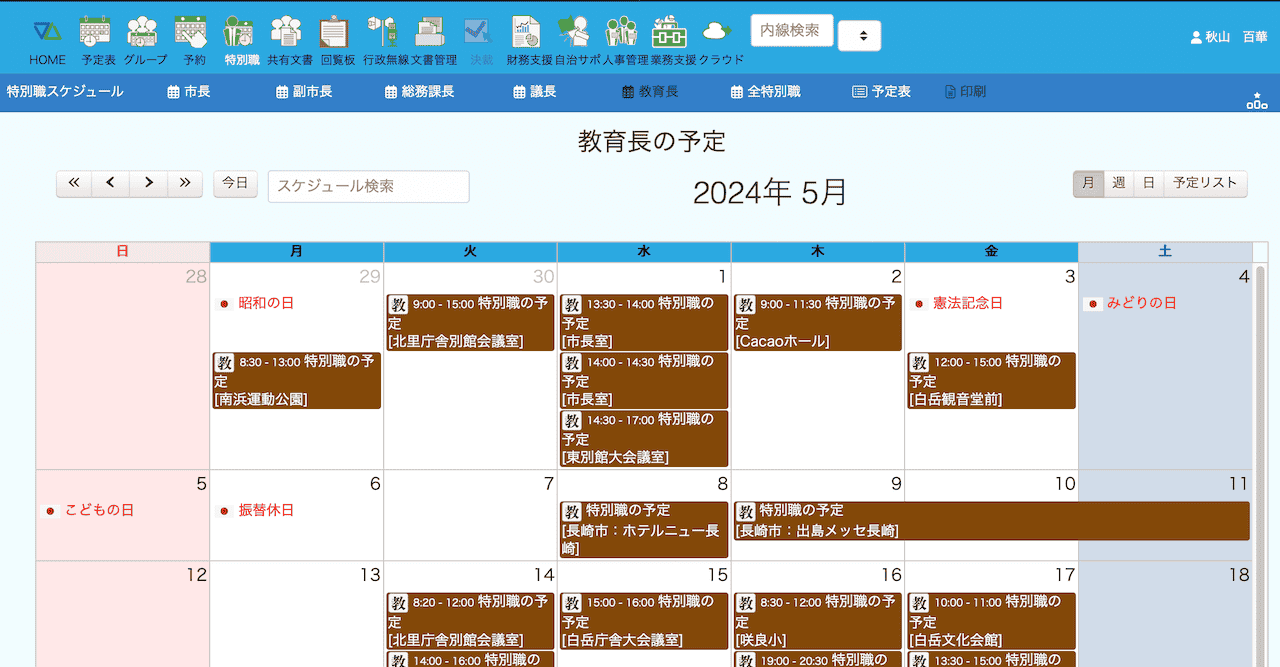Open the 秋山 百華 user menu
The image size is (1280, 667).
click(x=1228, y=37)
